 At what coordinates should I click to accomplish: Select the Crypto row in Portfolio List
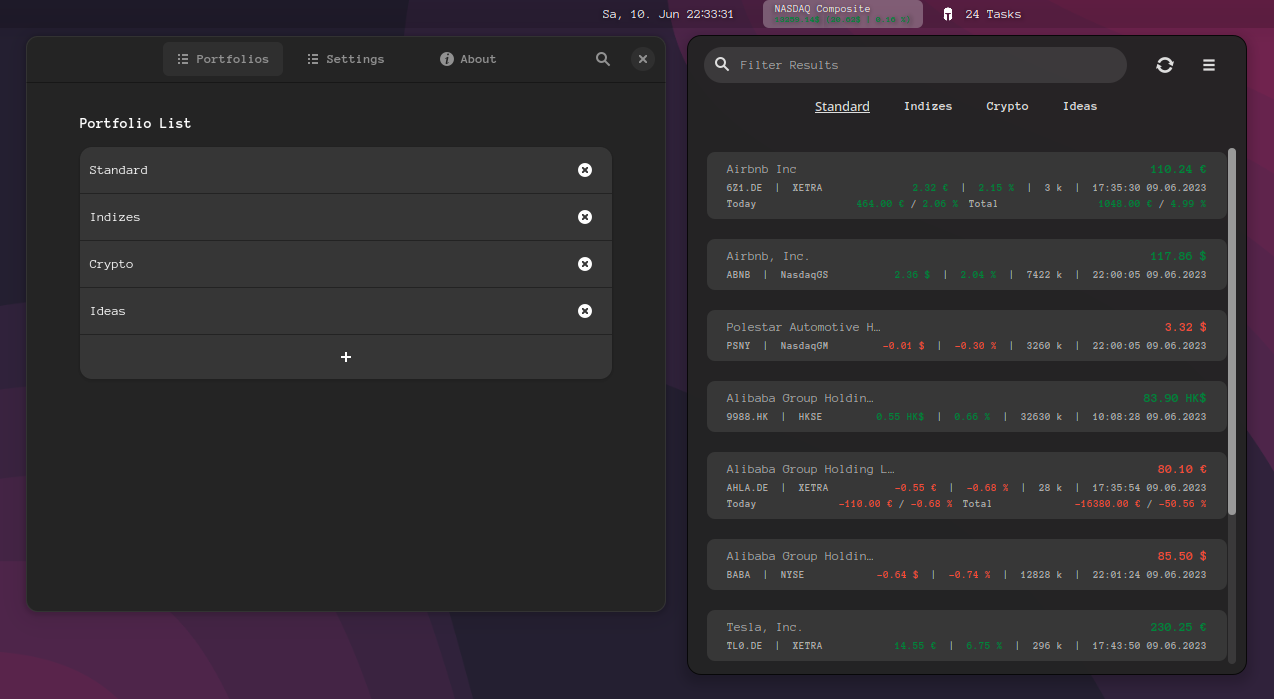click(x=346, y=264)
